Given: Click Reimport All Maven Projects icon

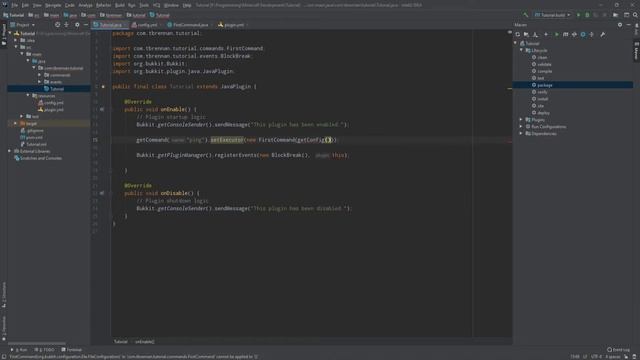Looking at the screenshot, I should click(518, 35).
